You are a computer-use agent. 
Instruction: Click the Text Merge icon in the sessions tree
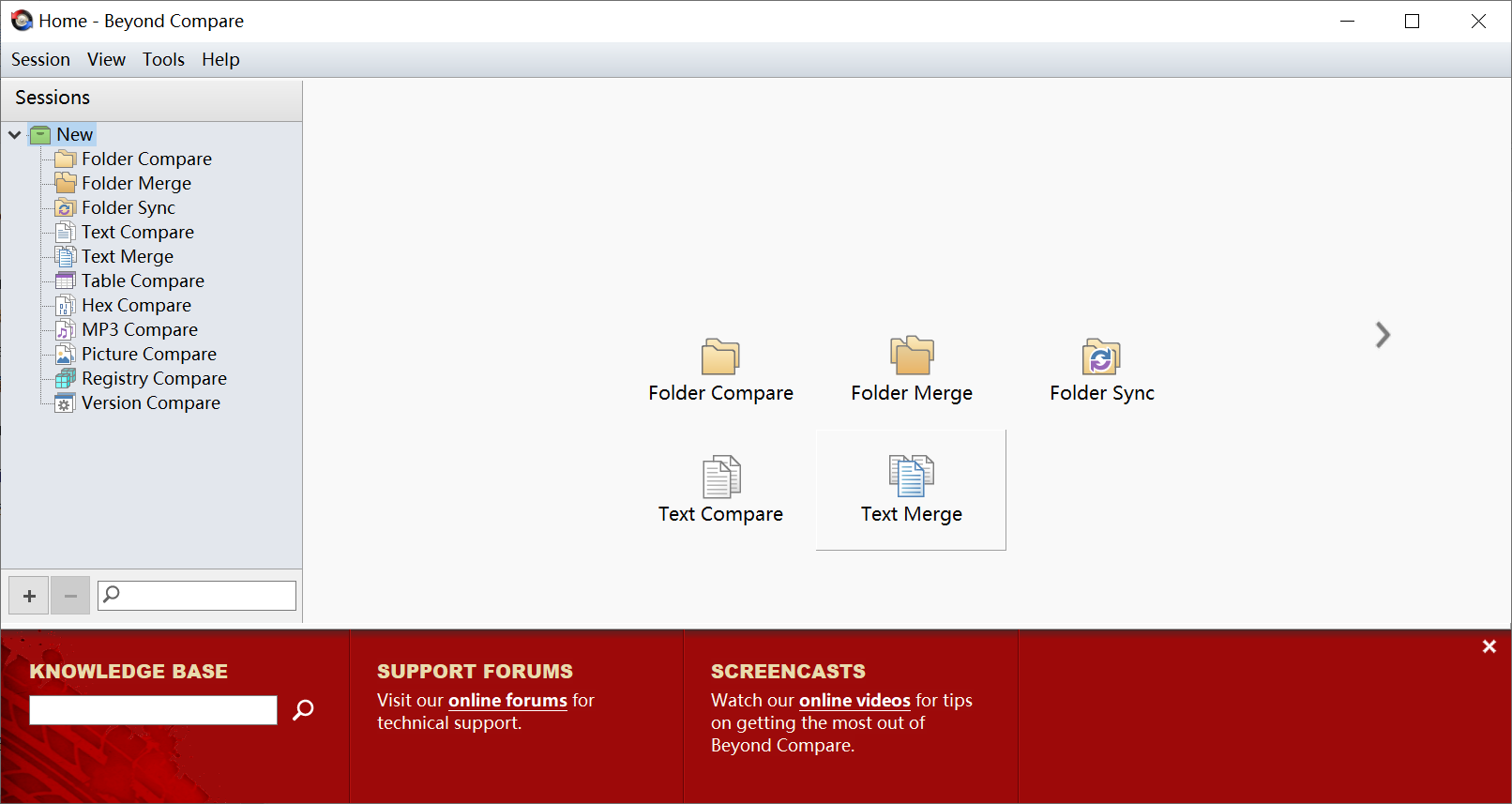66,256
